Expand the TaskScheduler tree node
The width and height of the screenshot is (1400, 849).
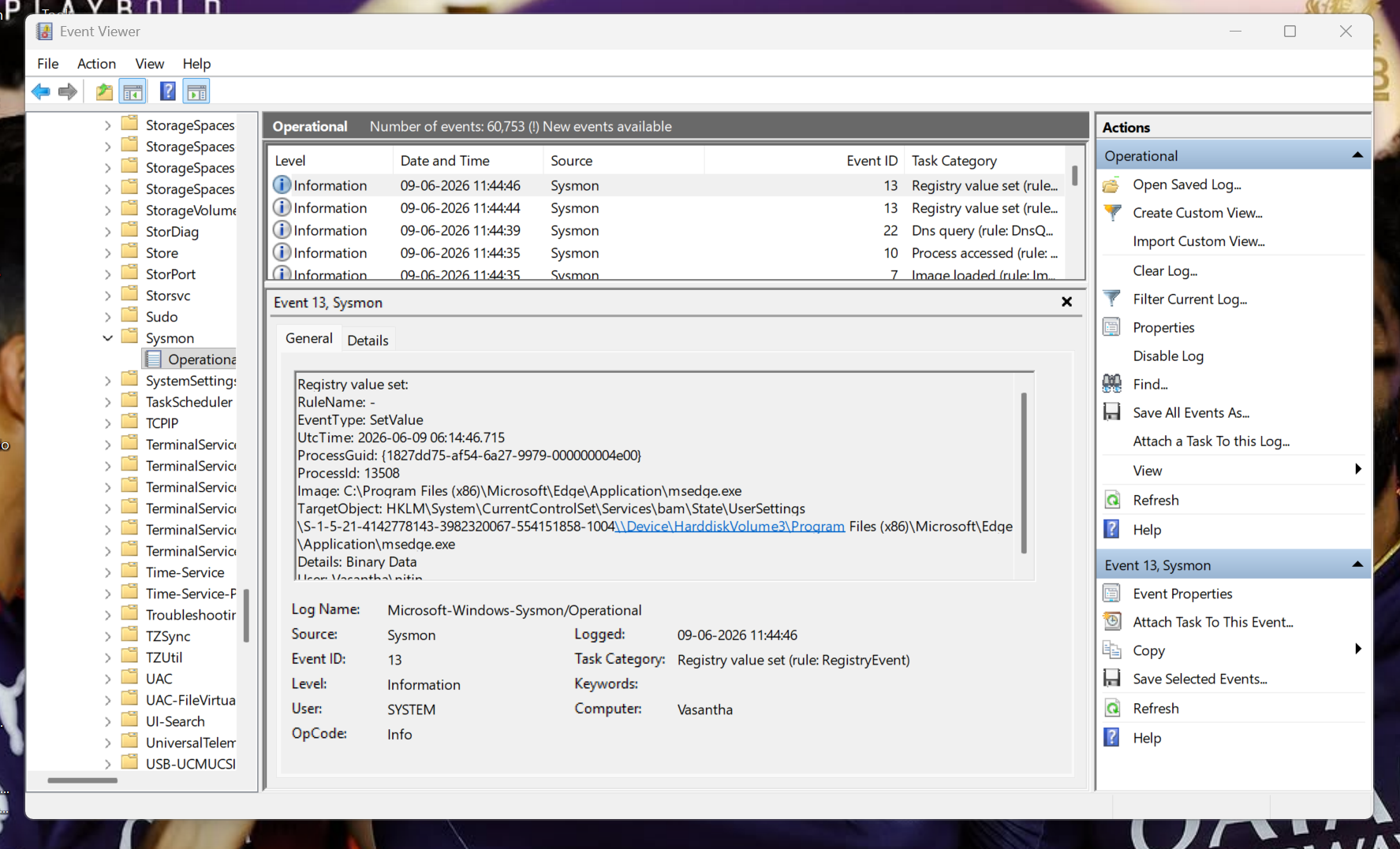point(108,402)
